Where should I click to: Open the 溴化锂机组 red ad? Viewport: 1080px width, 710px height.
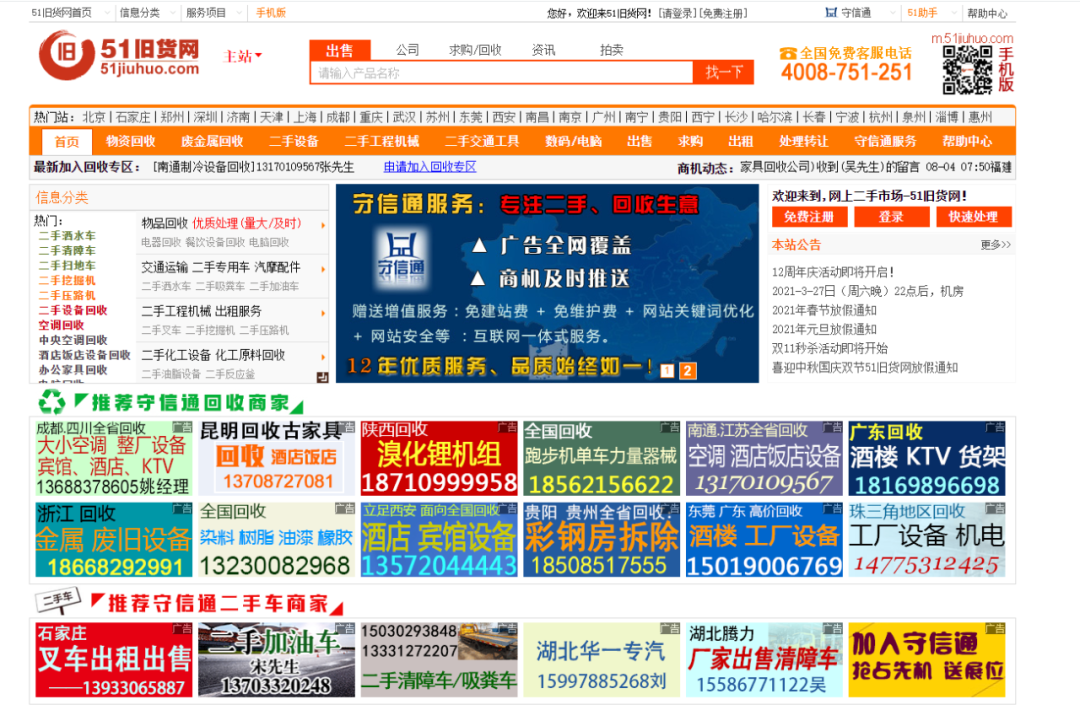coord(439,458)
